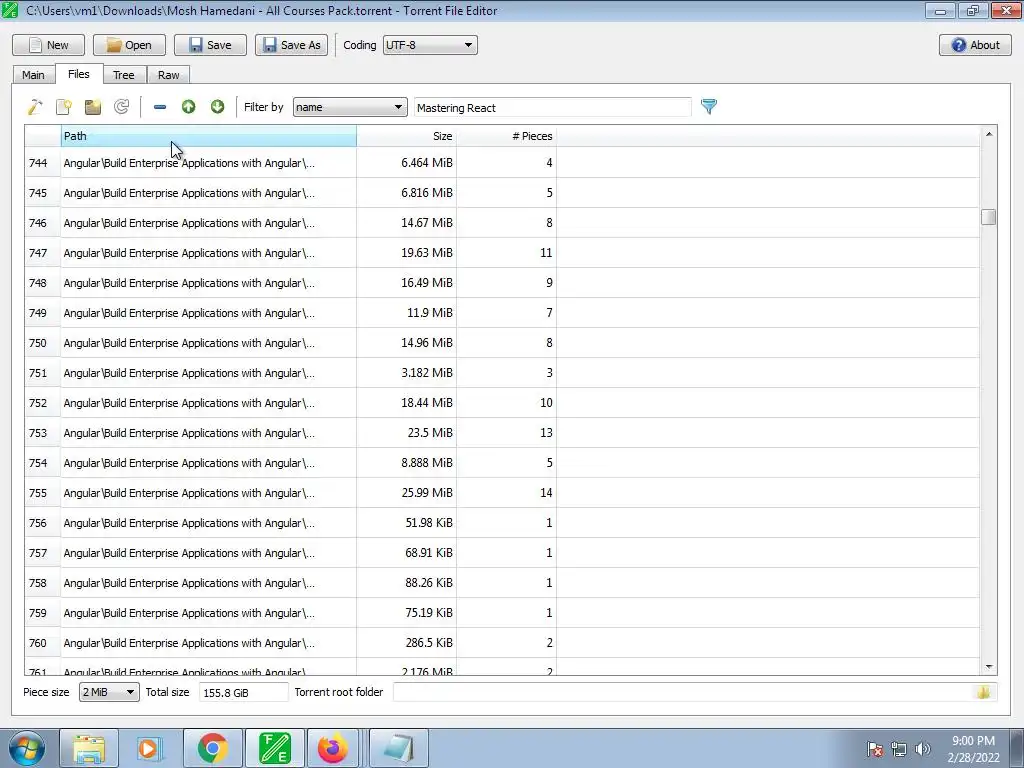Image resolution: width=1024 pixels, height=768 pixels.
Task: Click the torrent root folder browse icon
Action: [984, 692]
